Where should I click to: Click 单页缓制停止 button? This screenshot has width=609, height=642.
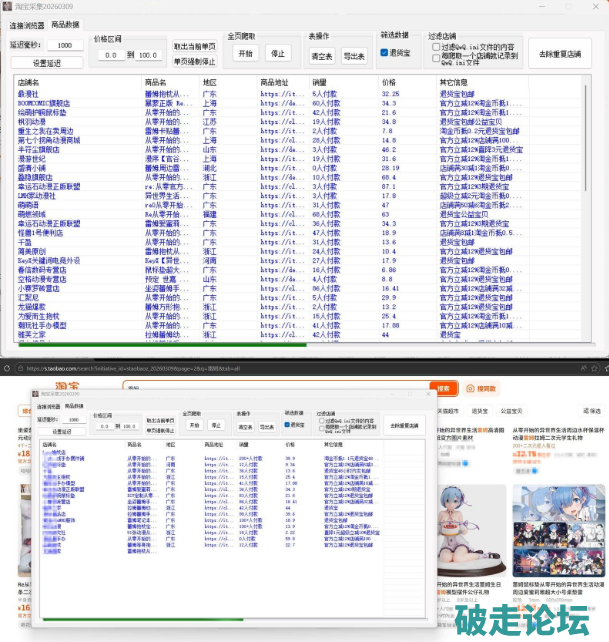pyautogui.click(x=194, y=60)
